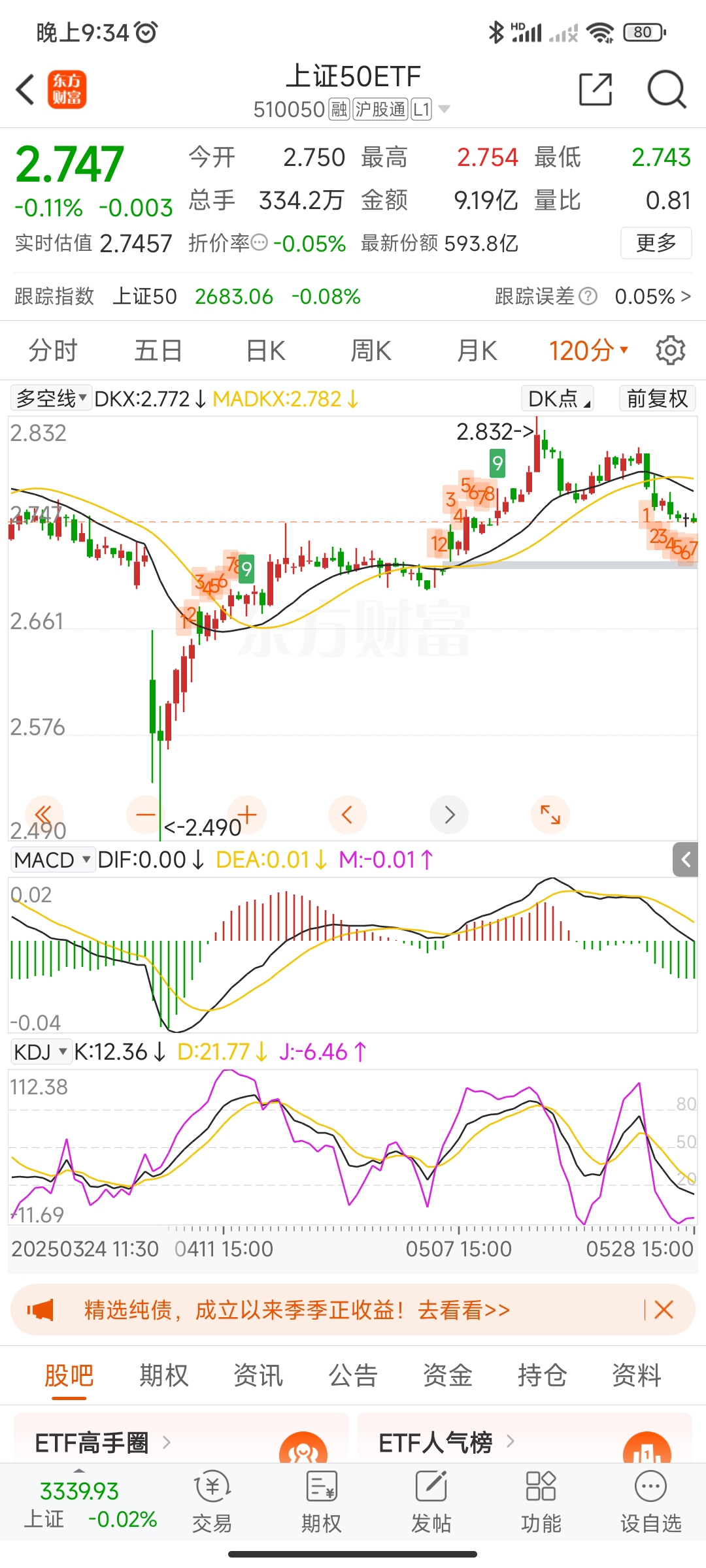Open tracking error details 0.05% arrow

652,297
